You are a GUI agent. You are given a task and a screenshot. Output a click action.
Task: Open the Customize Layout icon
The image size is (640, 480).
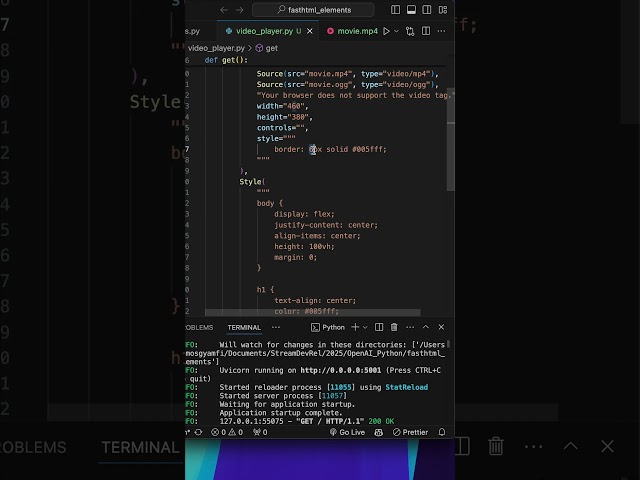[443, 10]
